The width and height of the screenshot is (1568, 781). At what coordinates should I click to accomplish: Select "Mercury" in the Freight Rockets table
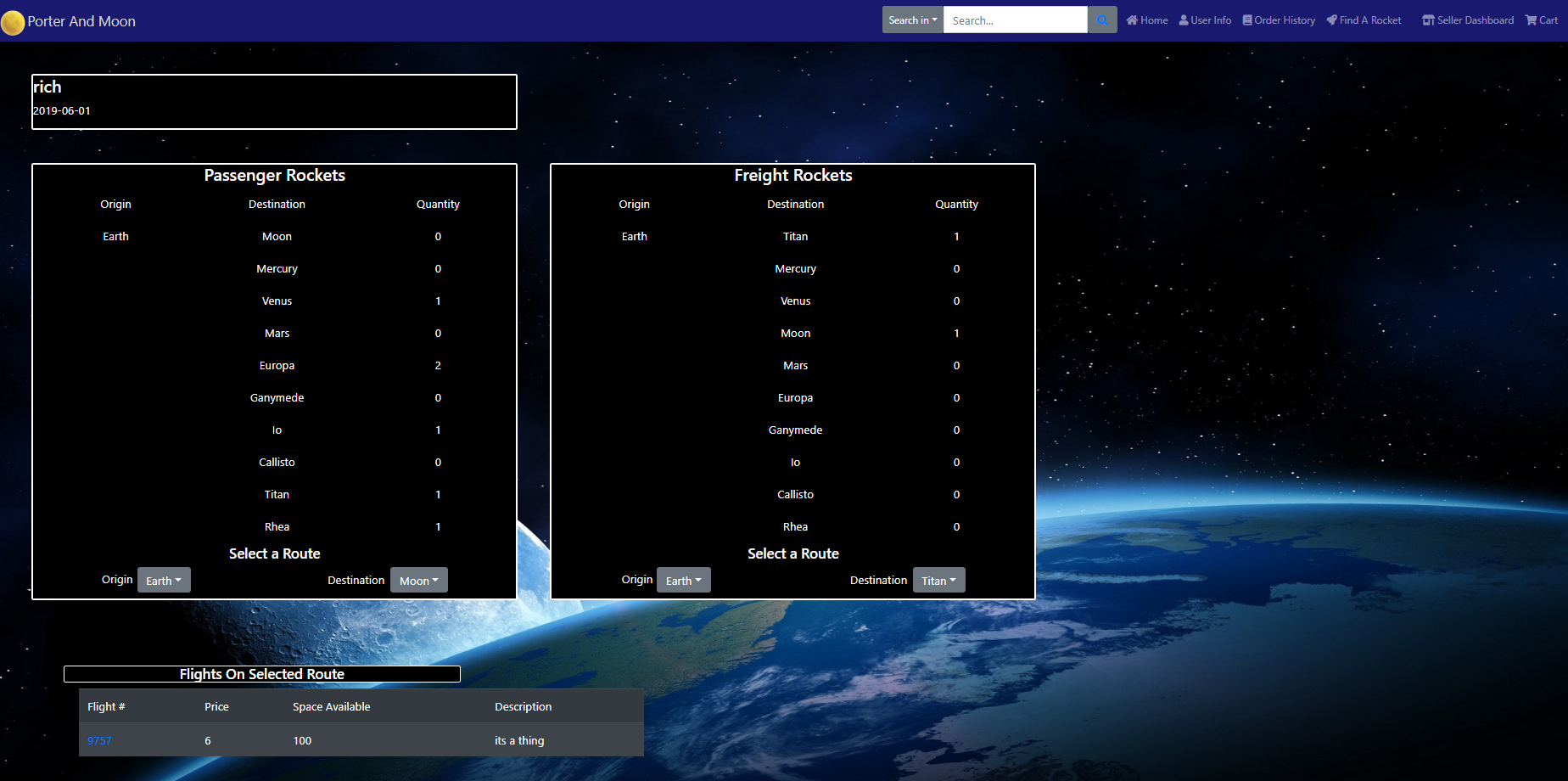(x=796, y=269)
